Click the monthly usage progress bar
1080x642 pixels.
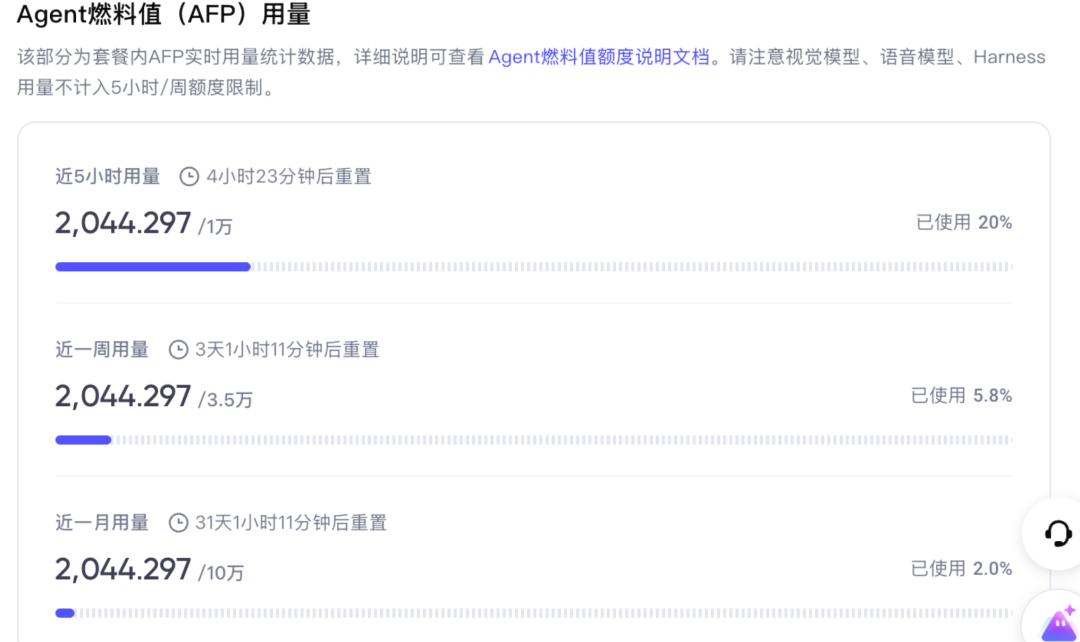point(534,612)
